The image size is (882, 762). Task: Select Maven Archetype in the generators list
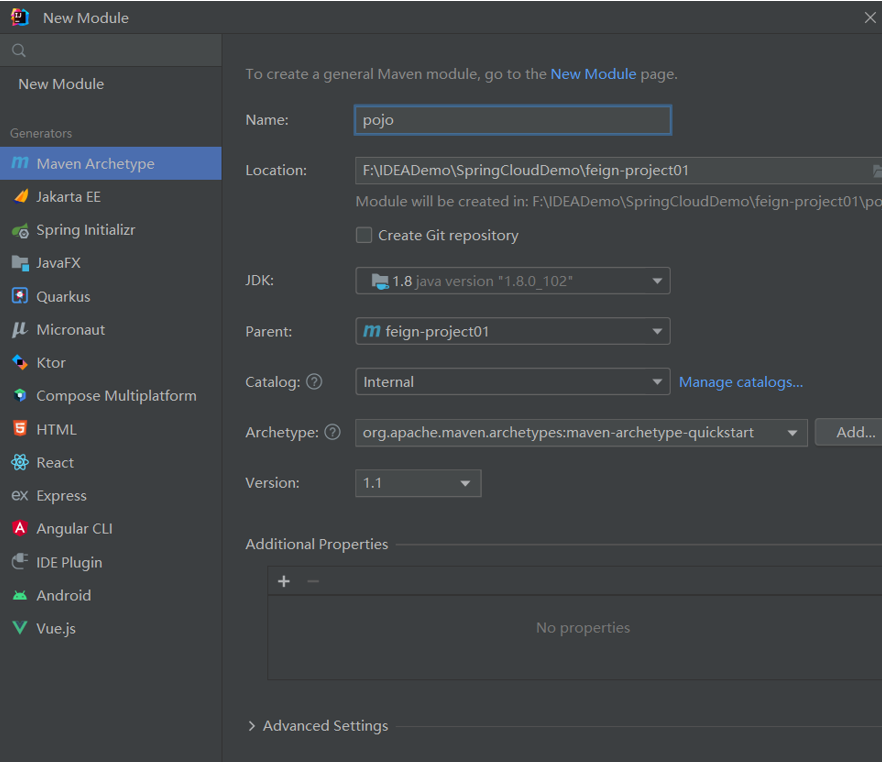pos(95,164)
